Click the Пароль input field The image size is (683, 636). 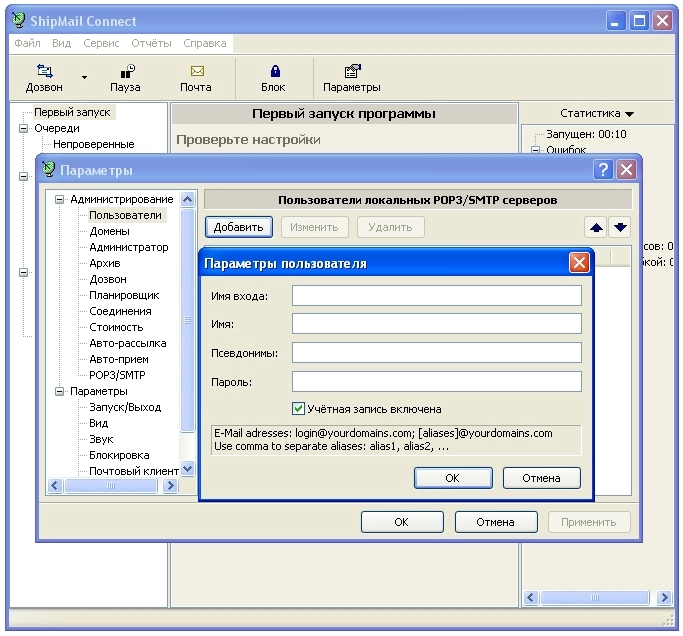tap(436, 381)
